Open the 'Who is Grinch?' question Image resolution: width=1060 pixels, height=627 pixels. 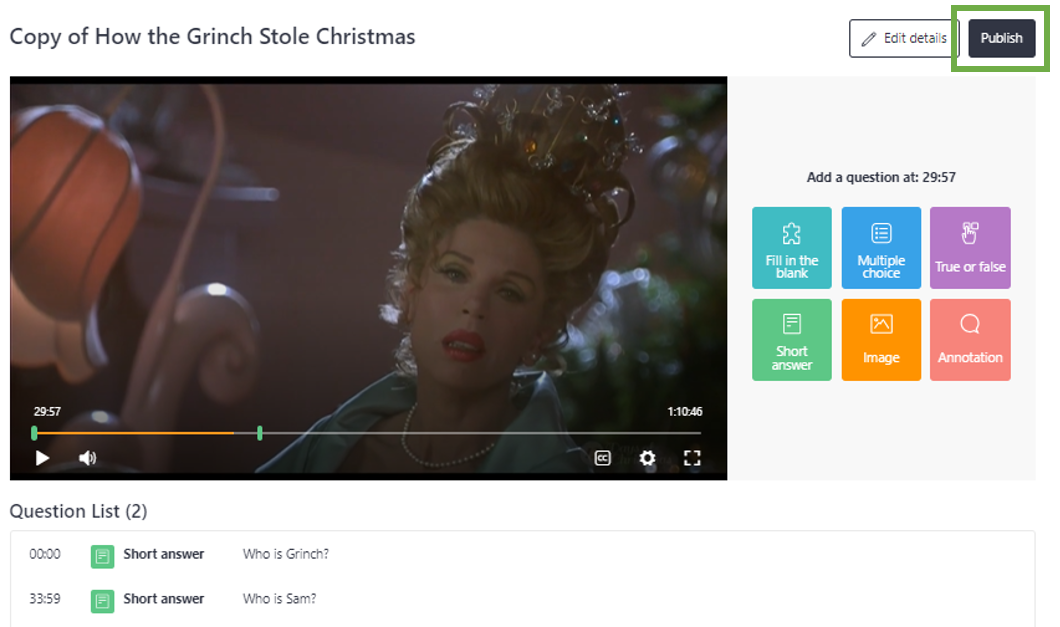pos(285,554)
